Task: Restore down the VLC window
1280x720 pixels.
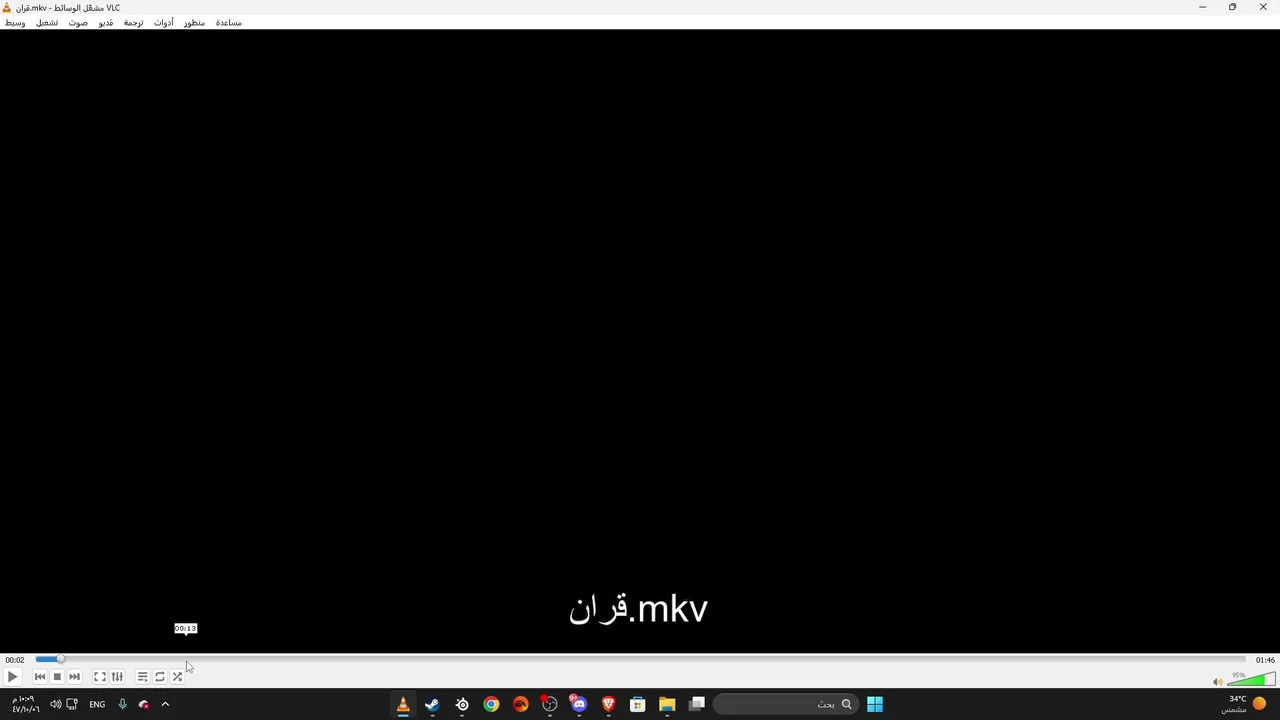Action: 1232,7
